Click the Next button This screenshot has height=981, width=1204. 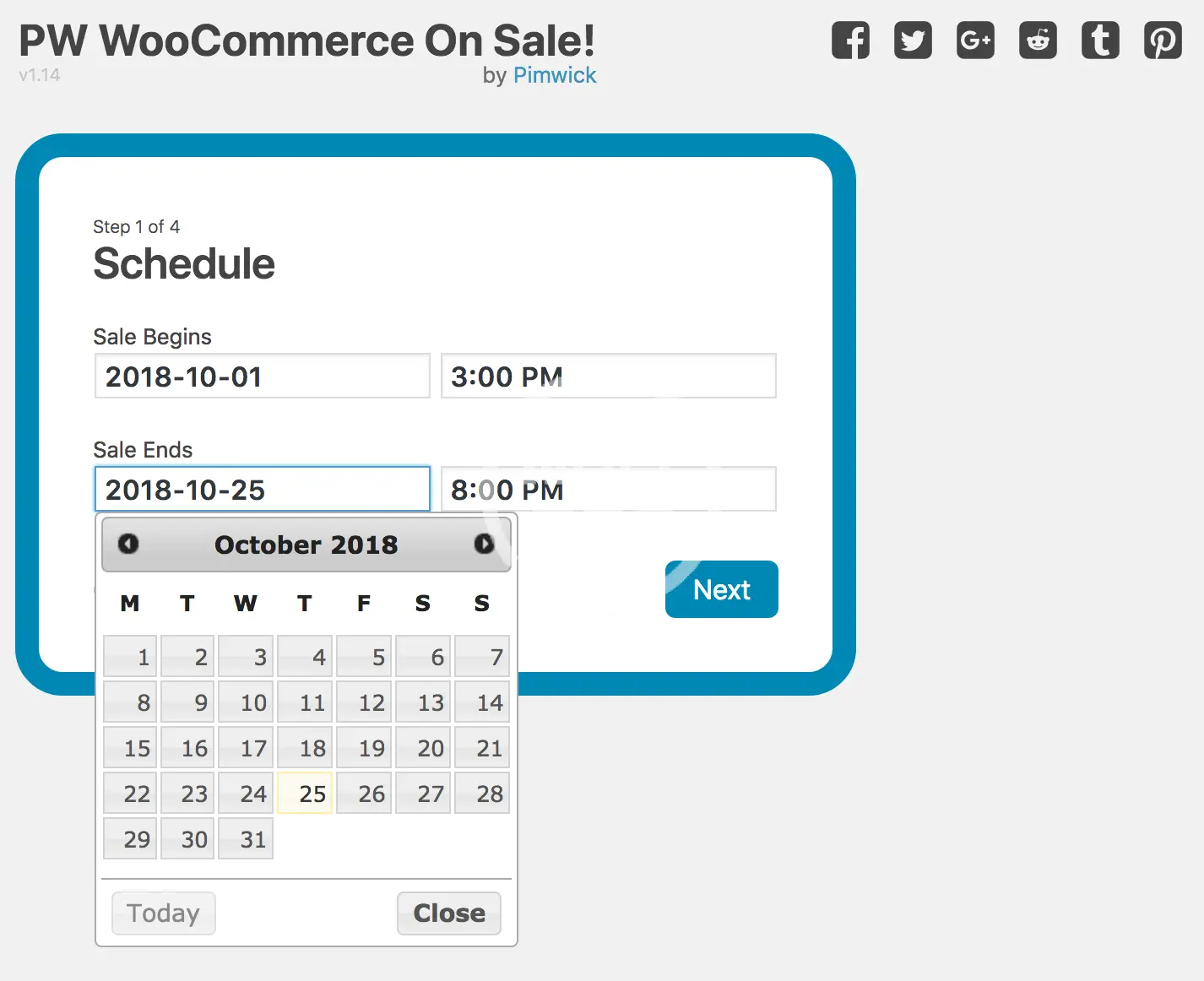click(721, 589)
